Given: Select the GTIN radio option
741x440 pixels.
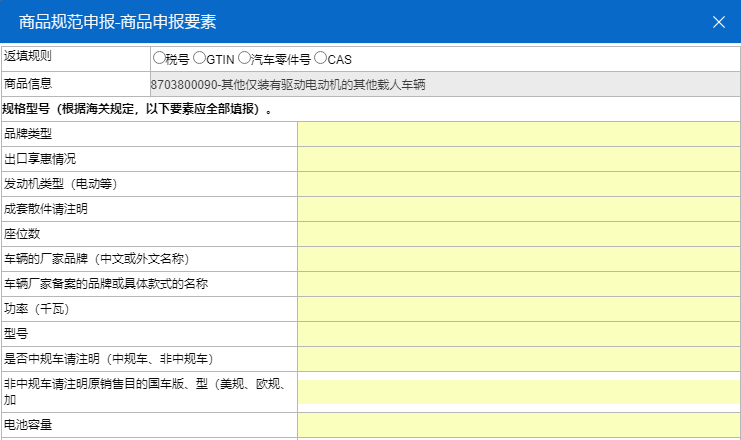Looking at the screenshot, I should pyautogui.click(x=199, y=59).
